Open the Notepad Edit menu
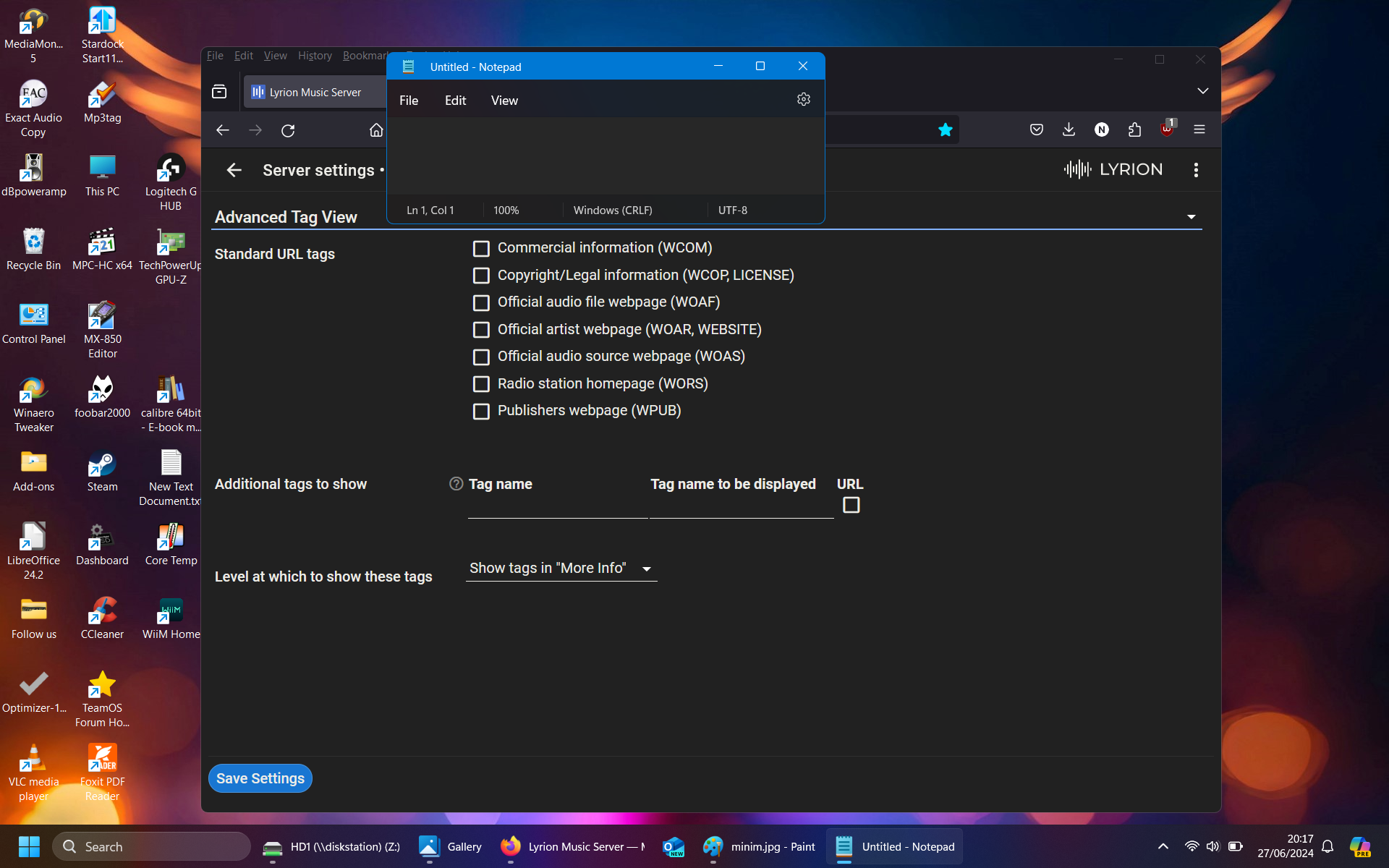 [x=455, y=101]
